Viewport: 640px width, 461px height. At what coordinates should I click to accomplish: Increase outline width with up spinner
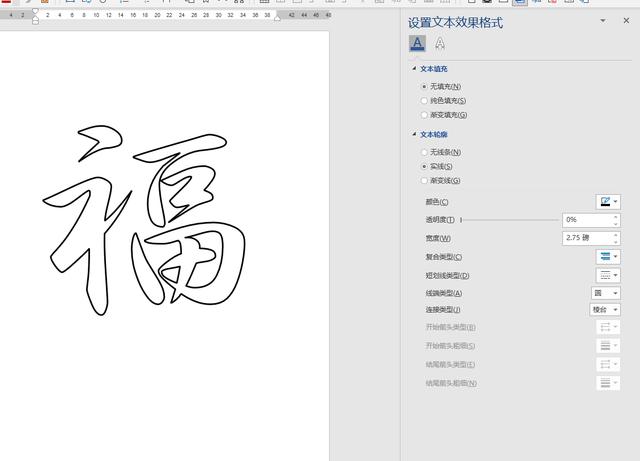point(616,234)
